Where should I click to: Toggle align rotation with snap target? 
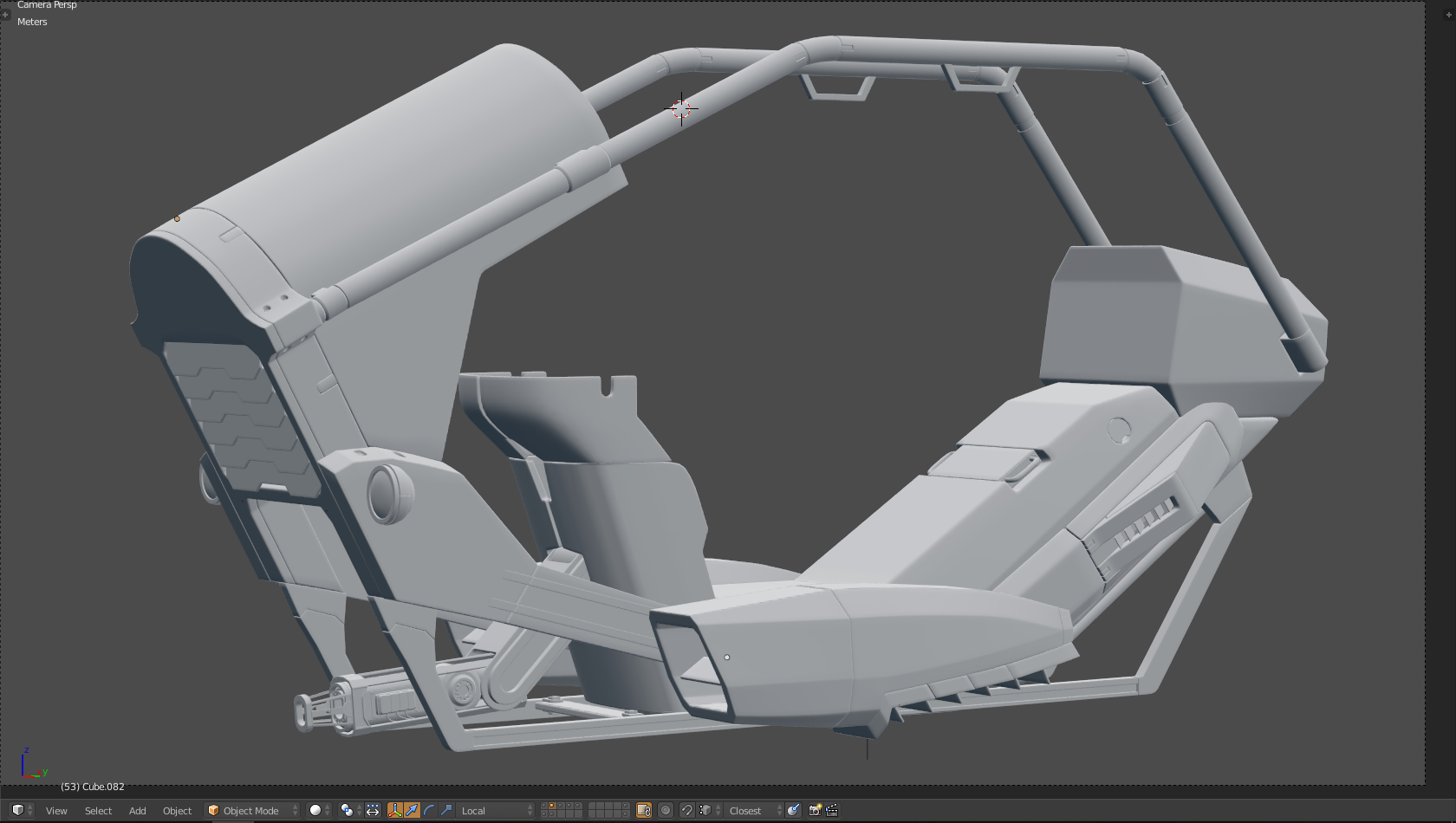pyautogui.click(x=793, y=811)
